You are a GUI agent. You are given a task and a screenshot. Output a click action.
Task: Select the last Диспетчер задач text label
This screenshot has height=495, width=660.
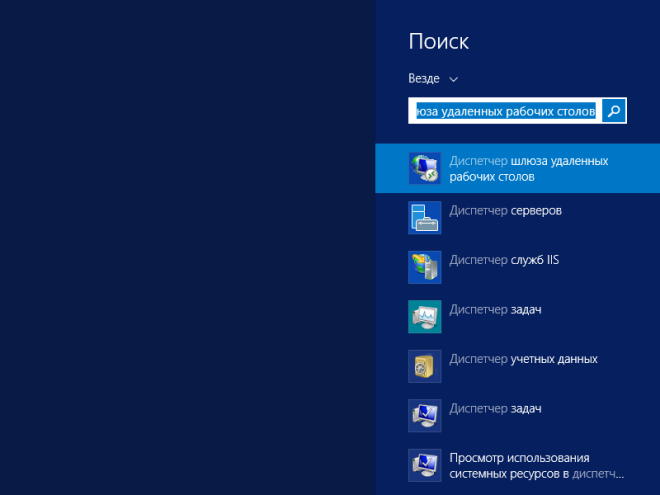495,408
